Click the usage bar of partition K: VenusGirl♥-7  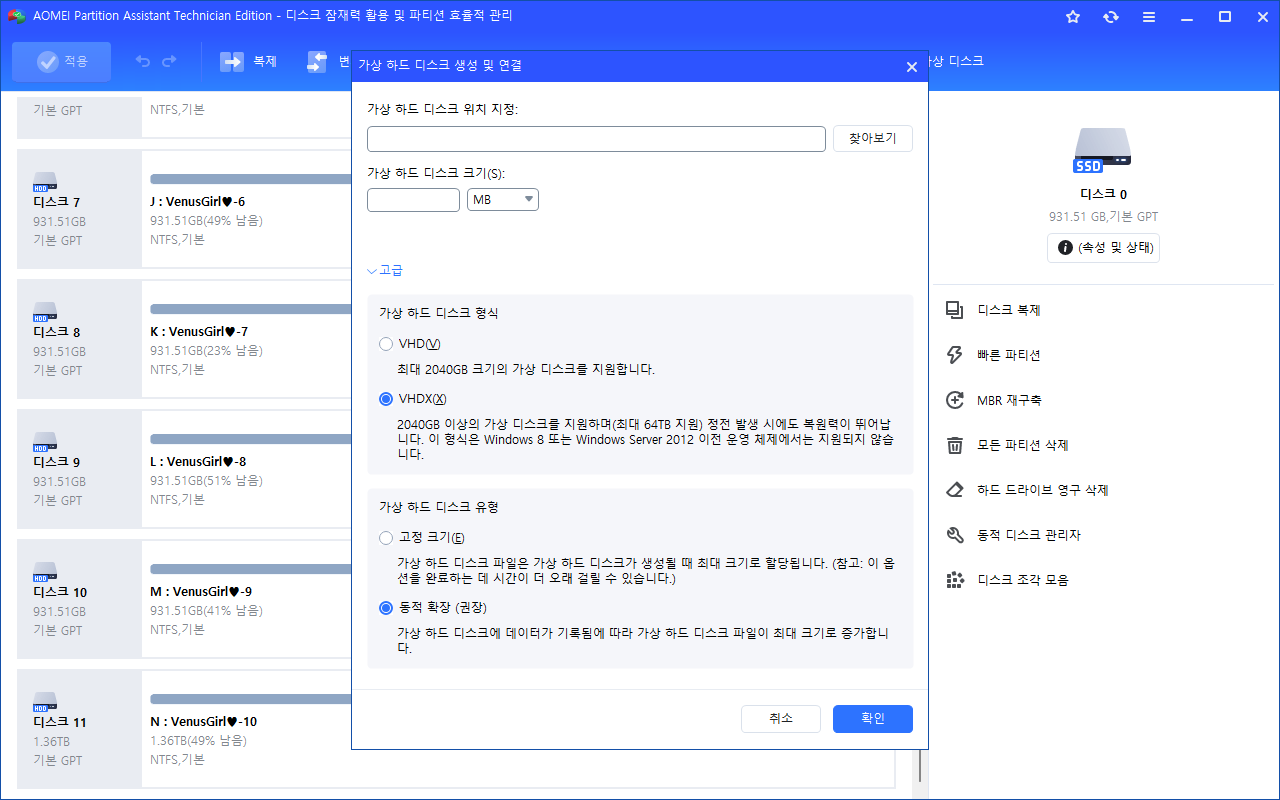(x=250, y=309)
